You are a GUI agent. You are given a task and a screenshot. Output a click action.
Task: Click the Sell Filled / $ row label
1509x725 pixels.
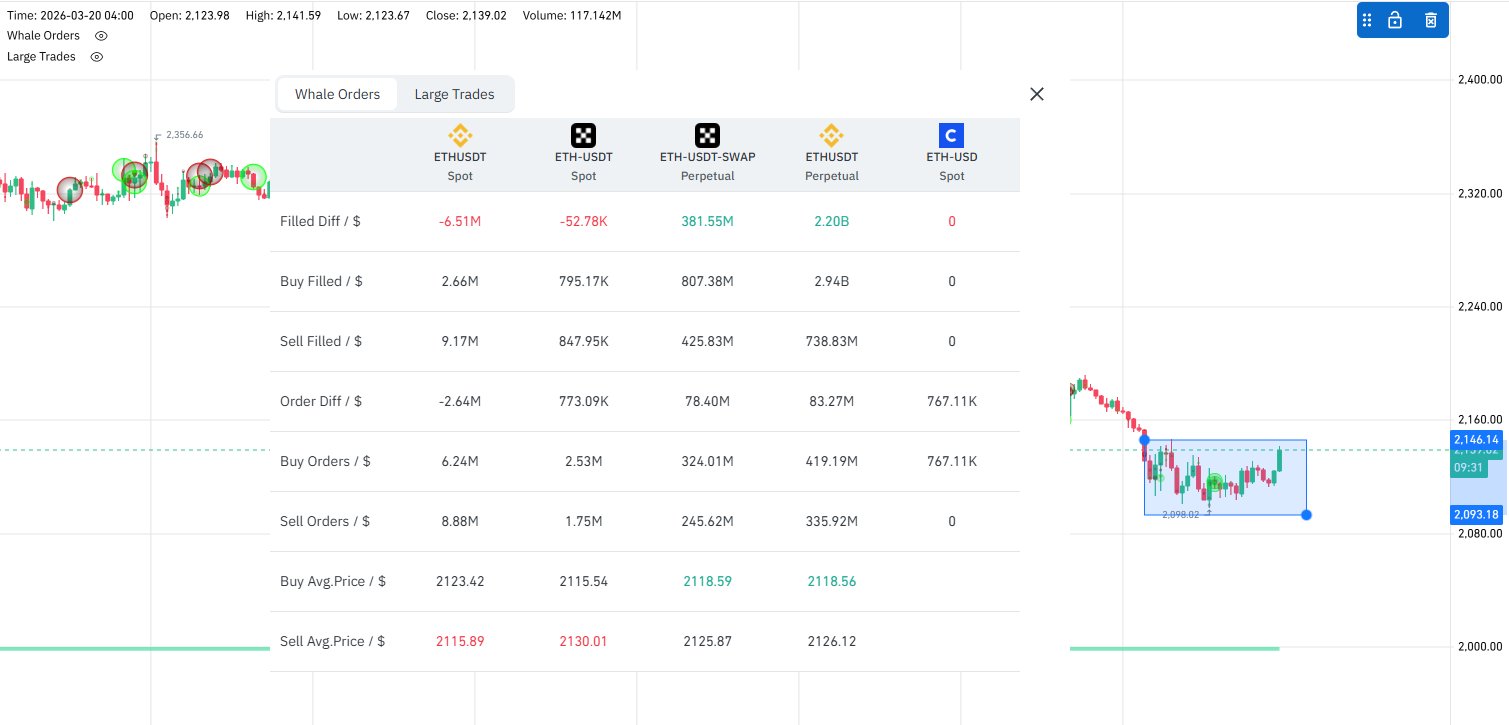pyautogui.click(x=321, y=341)
